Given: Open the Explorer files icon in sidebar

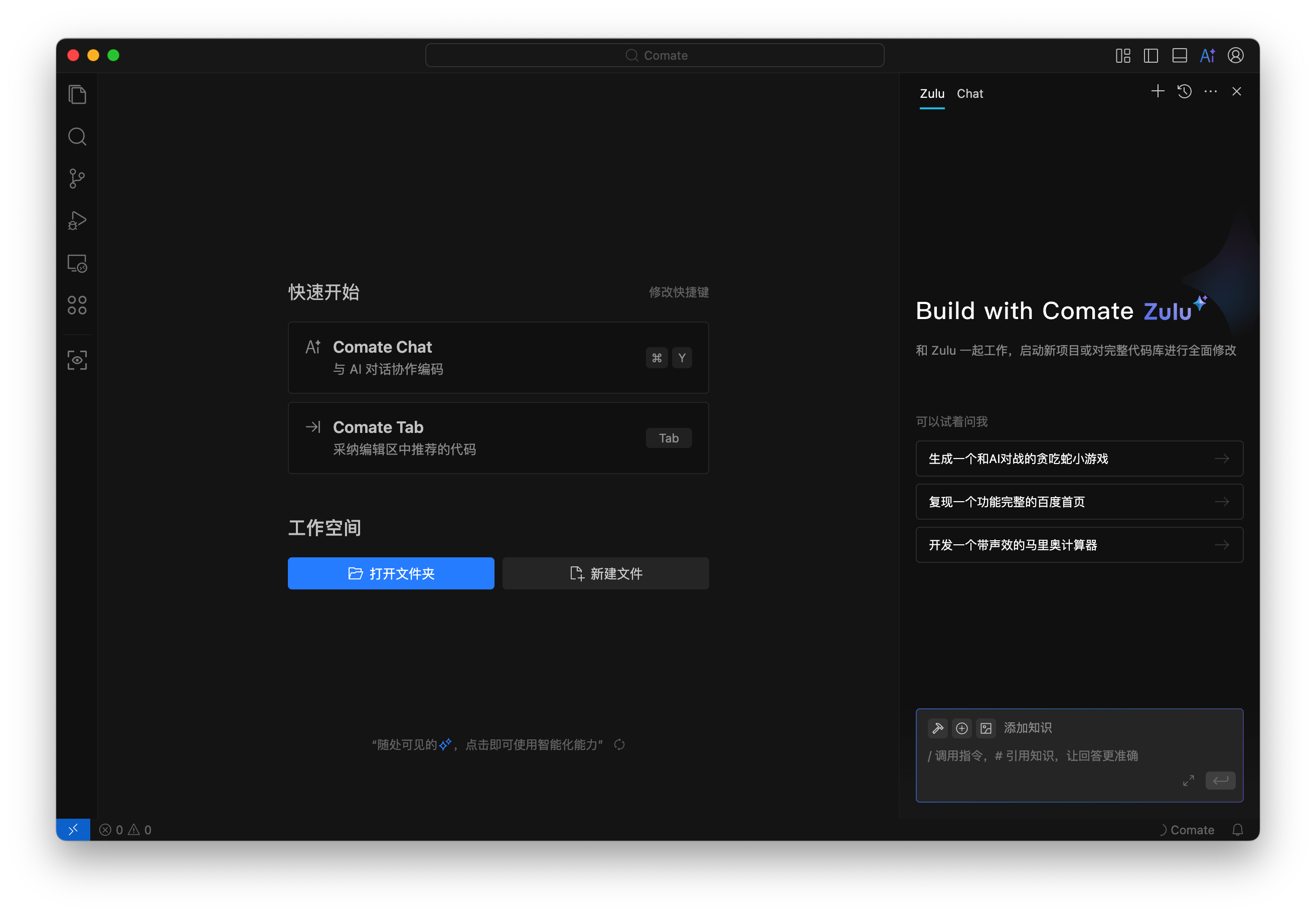Looking at the screenshot, I should click(77, 95).
